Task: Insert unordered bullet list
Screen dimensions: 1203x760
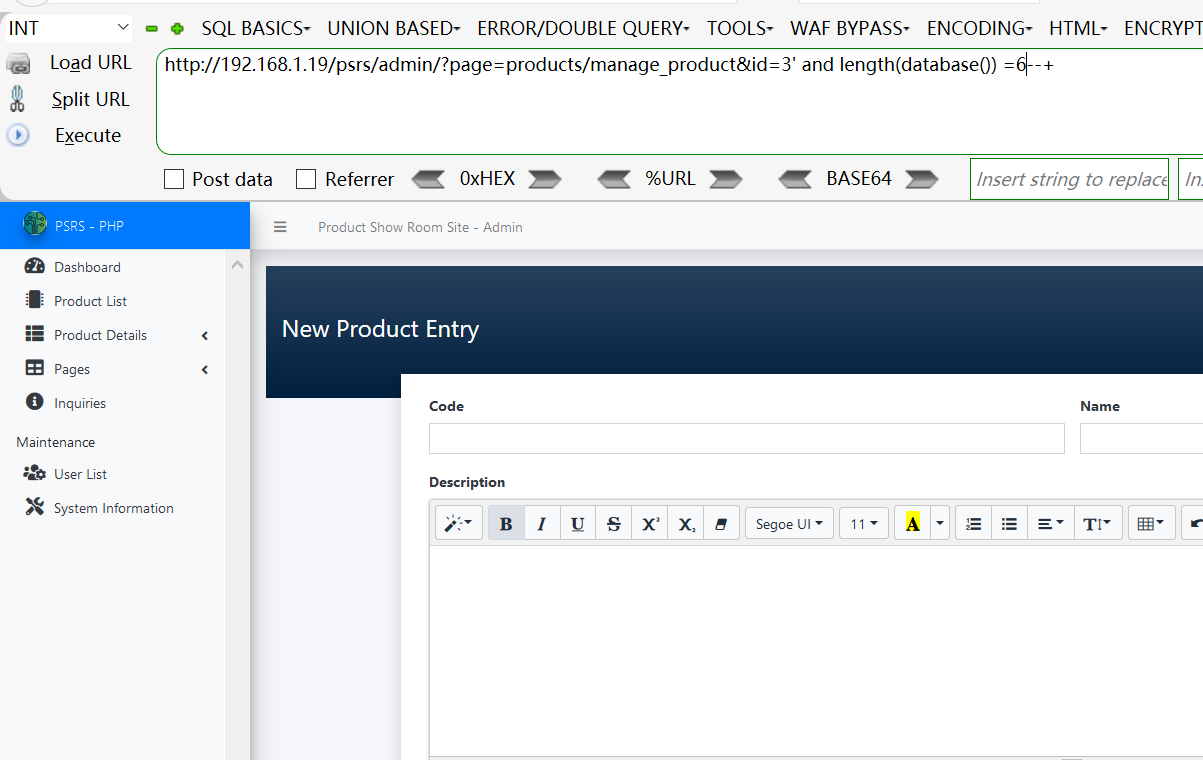Action: click(1009, 523)
